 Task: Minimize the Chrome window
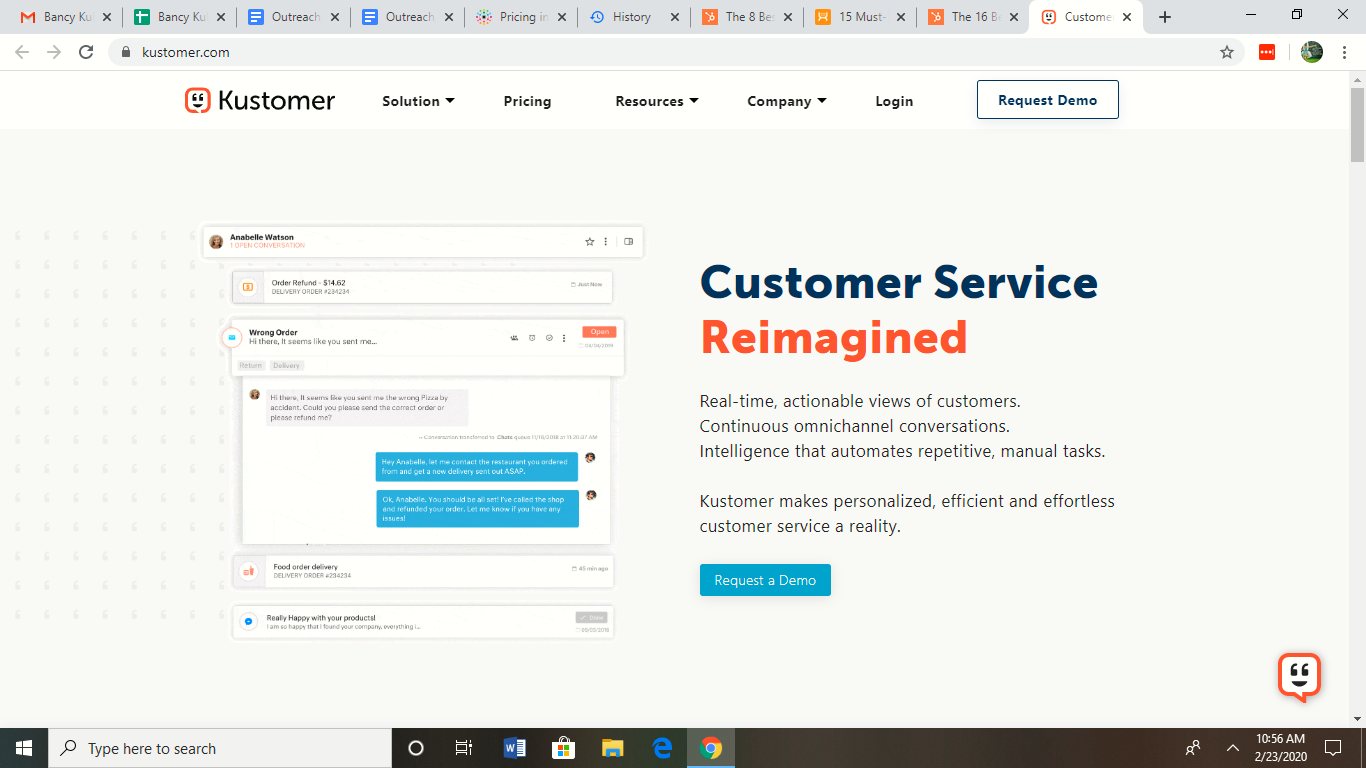tap(1251, 15)
